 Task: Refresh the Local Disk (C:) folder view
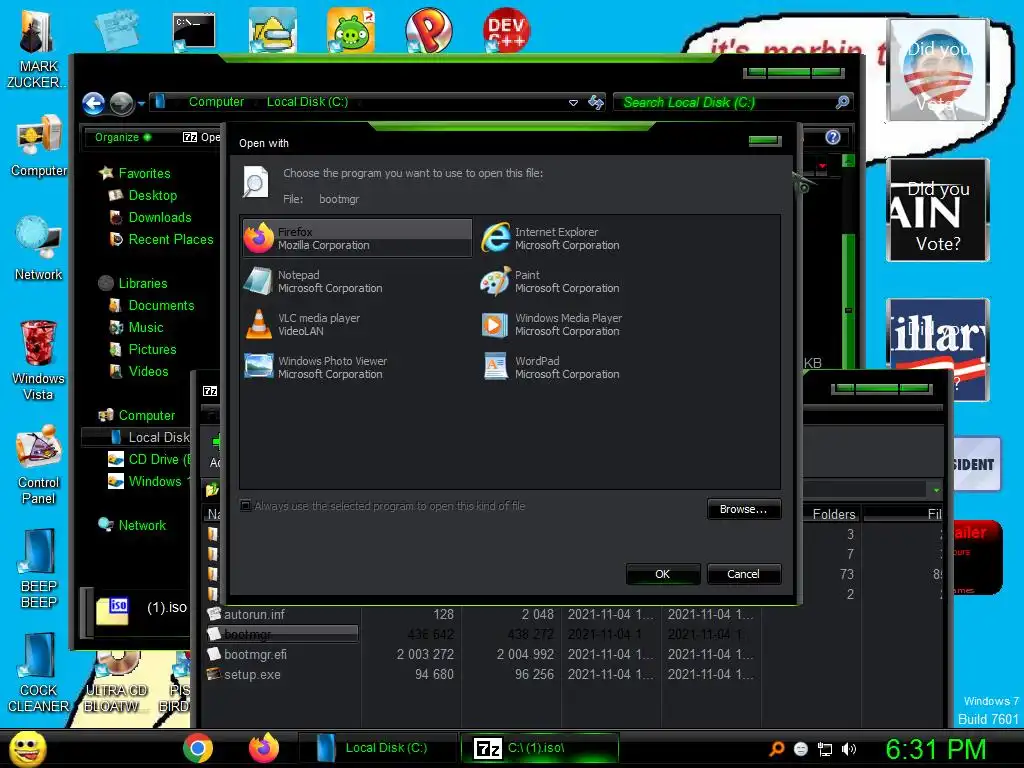(x=596, y=103)
